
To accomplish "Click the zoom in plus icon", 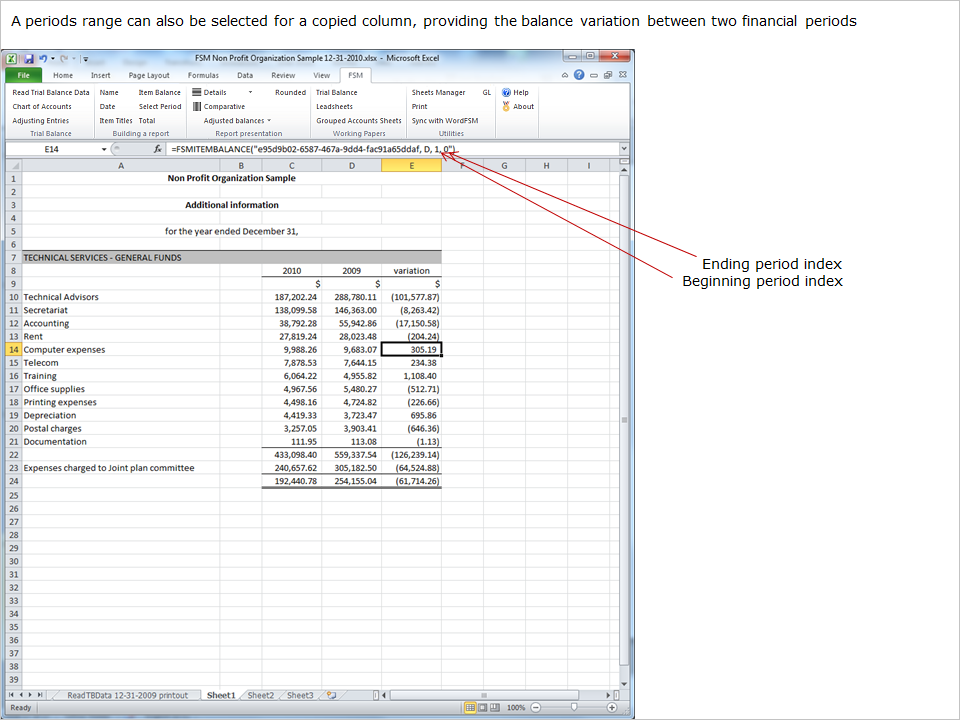I will coord(611,707).
